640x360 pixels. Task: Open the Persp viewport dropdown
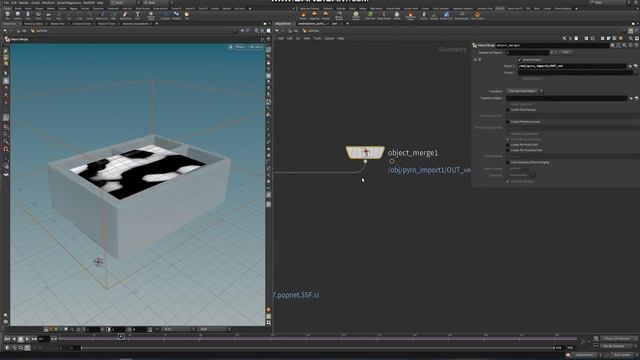point(240,47)
